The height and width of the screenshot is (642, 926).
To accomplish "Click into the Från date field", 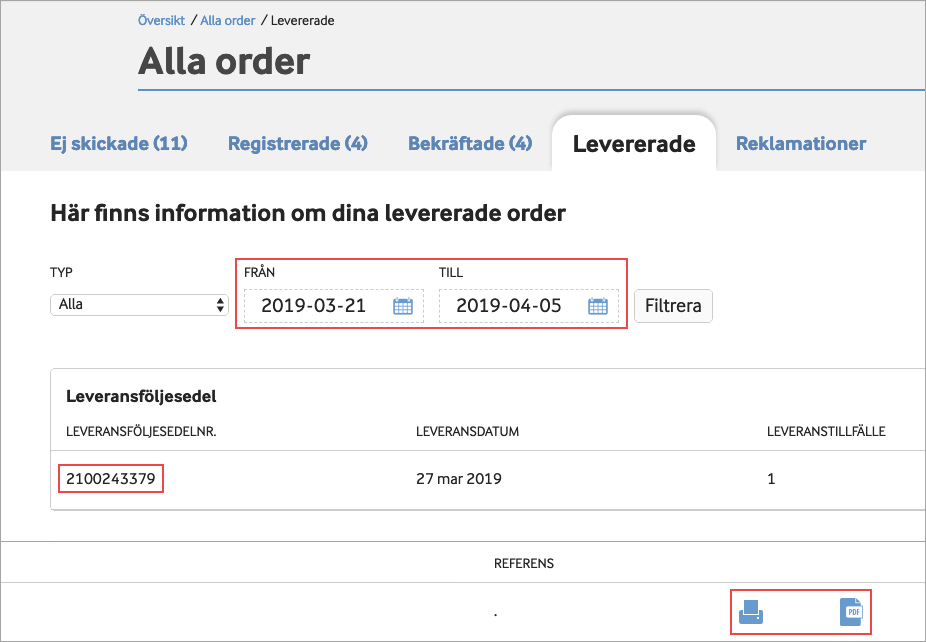I will [313, 306].
